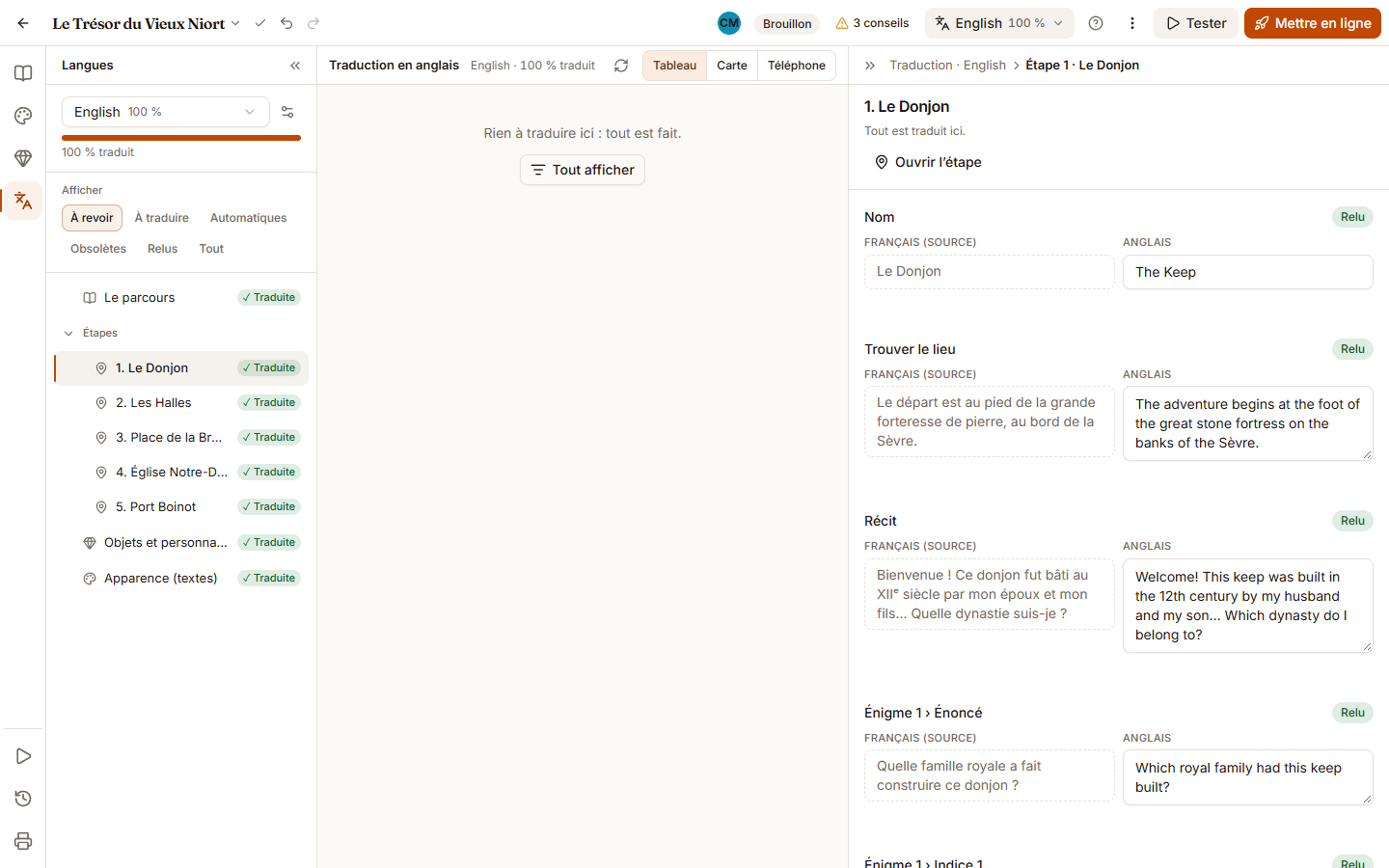Refresh the English translation status
The image size is (1389, 868).
point(621,66)
